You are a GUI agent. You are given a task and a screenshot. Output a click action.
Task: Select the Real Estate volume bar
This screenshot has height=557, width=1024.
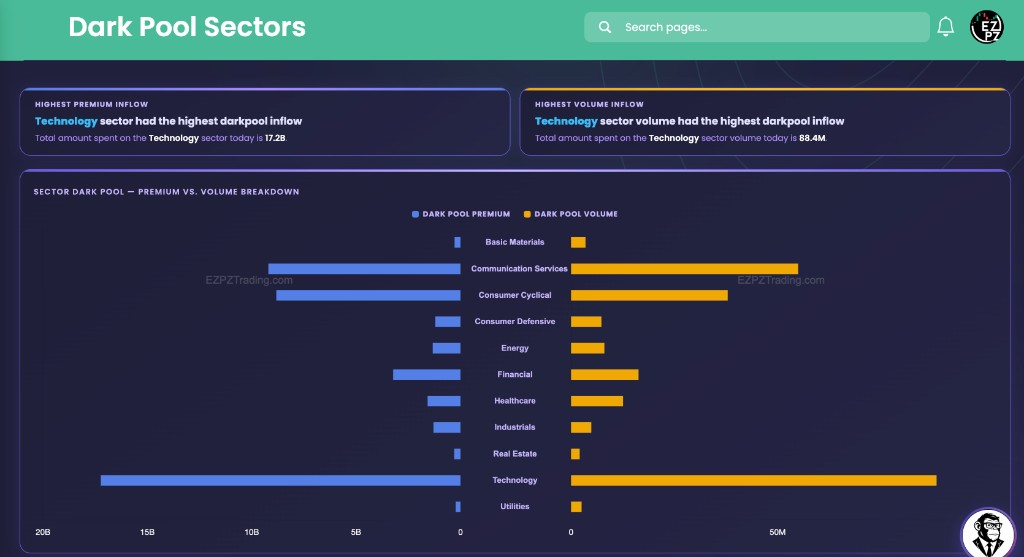tap(575, 454)
